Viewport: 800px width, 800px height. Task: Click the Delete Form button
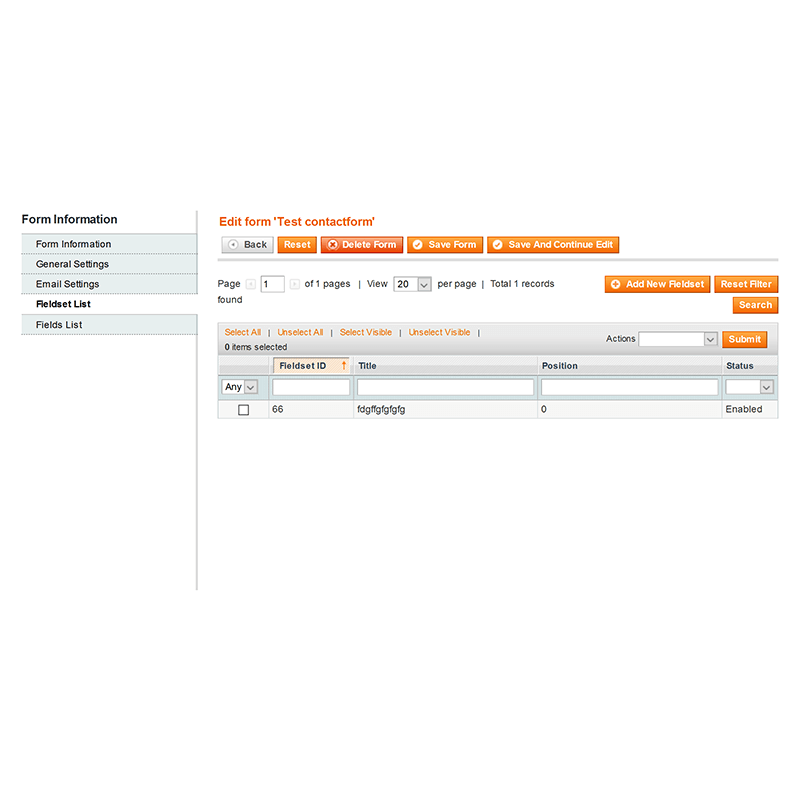[x=362, y=245]
